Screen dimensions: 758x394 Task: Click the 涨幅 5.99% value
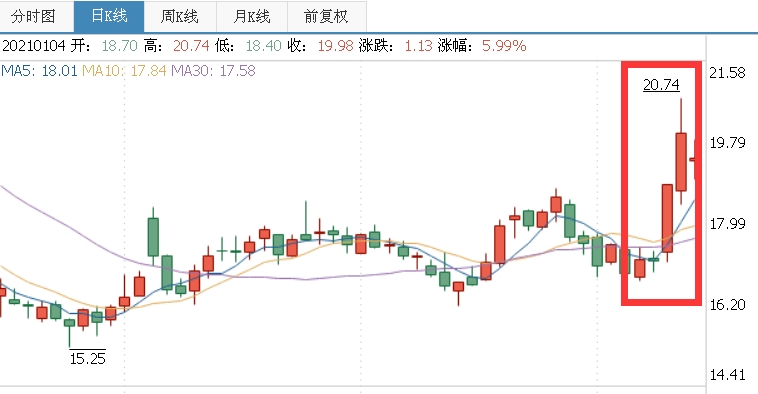(504, 46)
